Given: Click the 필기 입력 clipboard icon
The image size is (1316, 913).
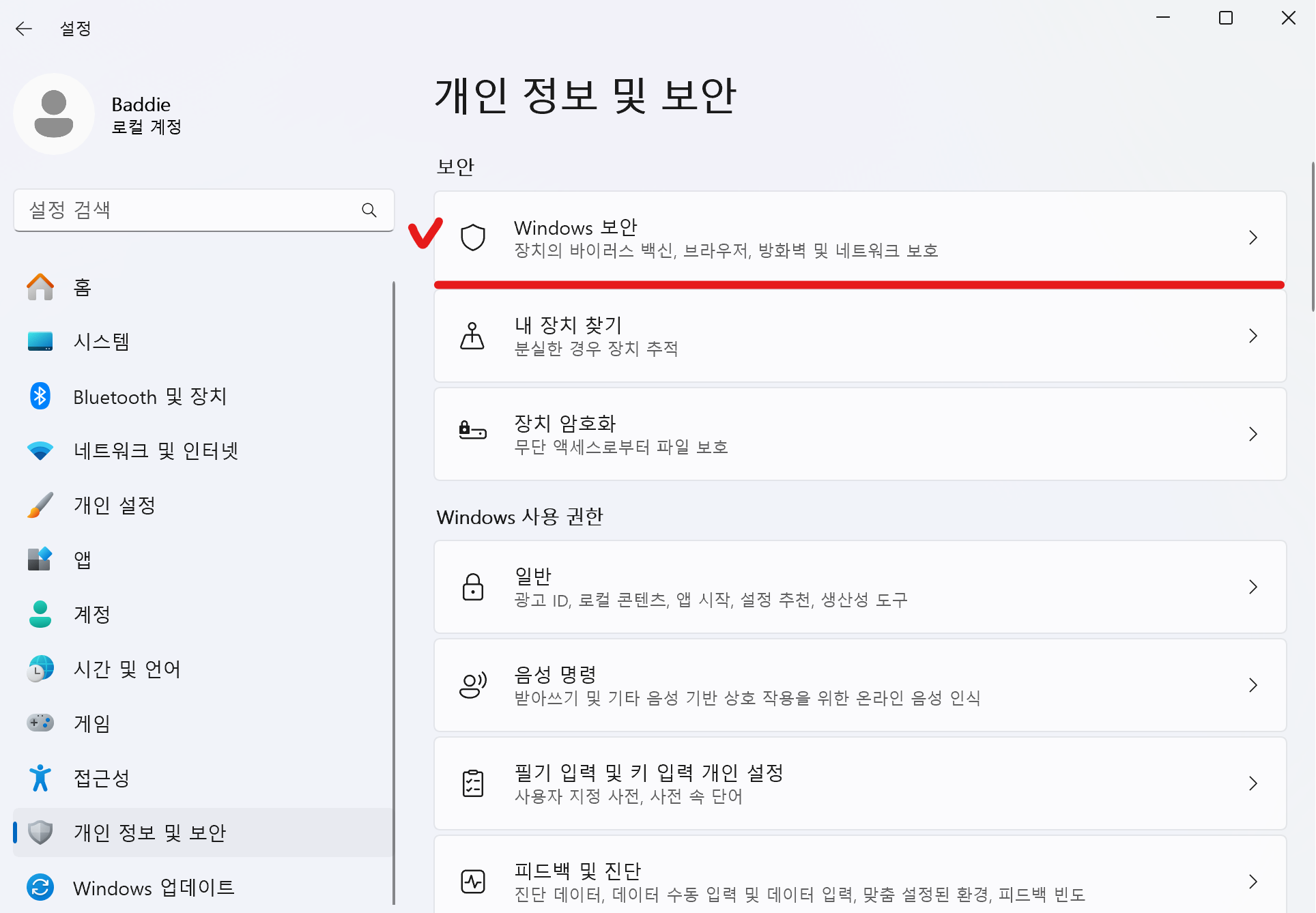Looking at the screenshot, I should point(472,783).
